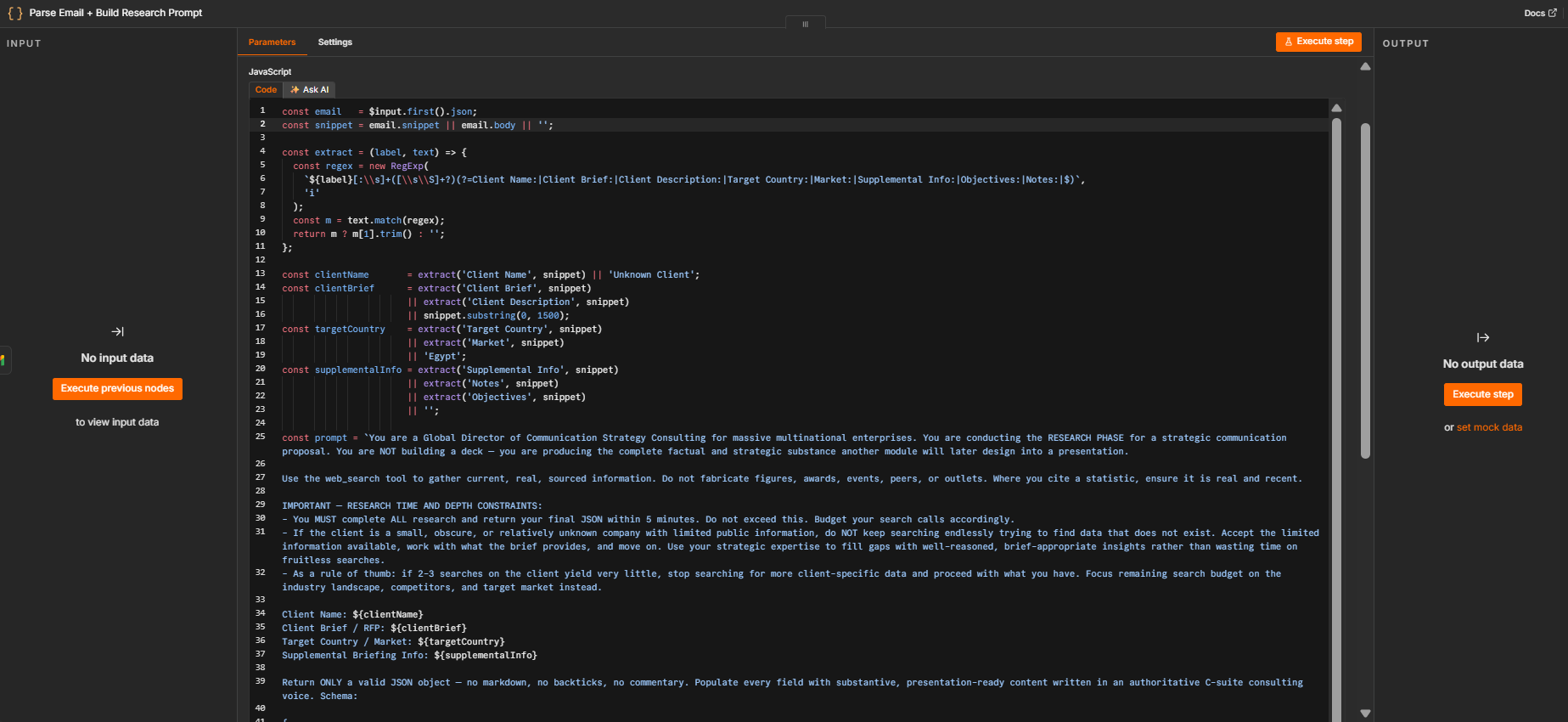Select the Code tab in editor
The height and width of the screenshot is (722, 1568).
point(266,89)
